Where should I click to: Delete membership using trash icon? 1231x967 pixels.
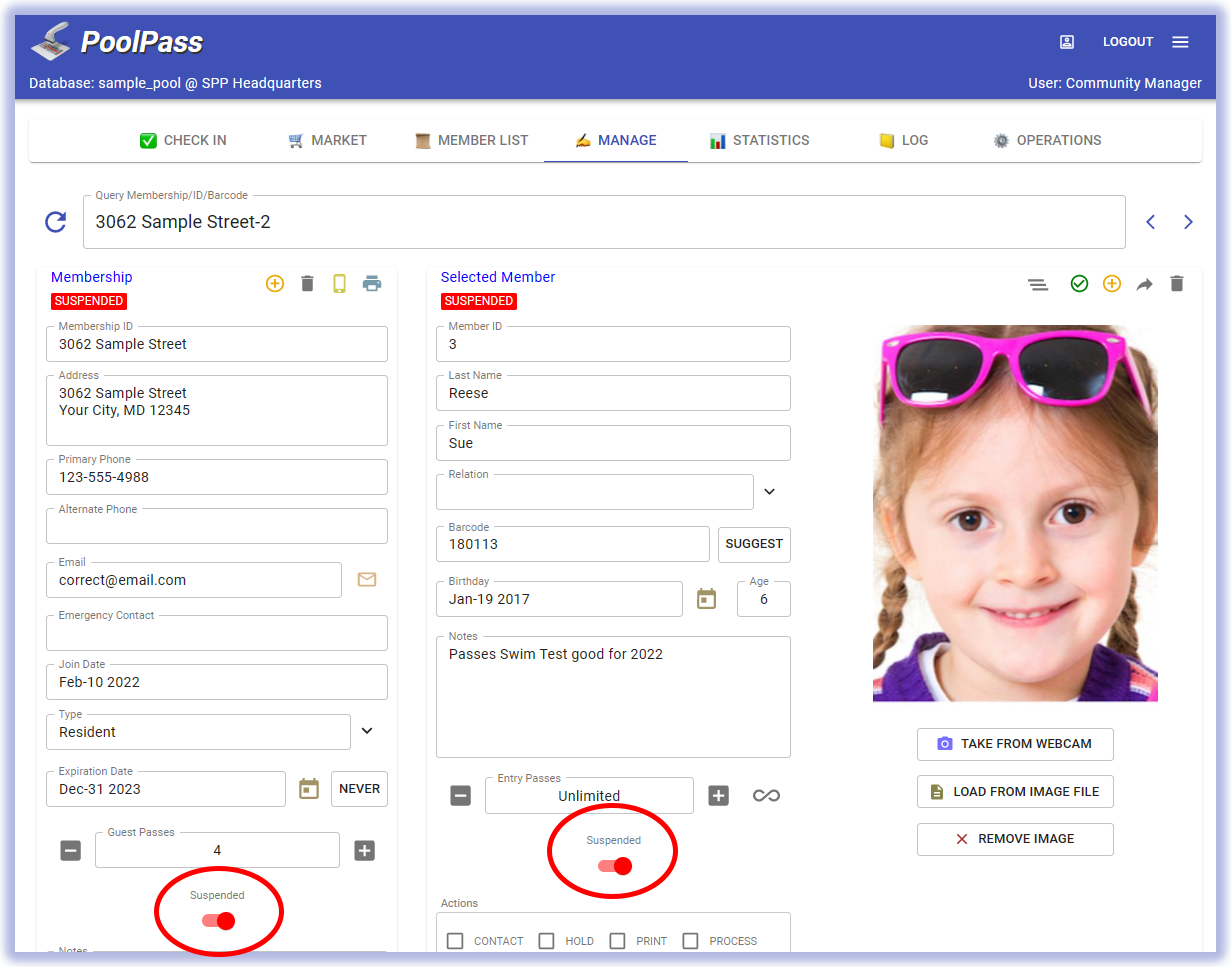tap(307, 283)
